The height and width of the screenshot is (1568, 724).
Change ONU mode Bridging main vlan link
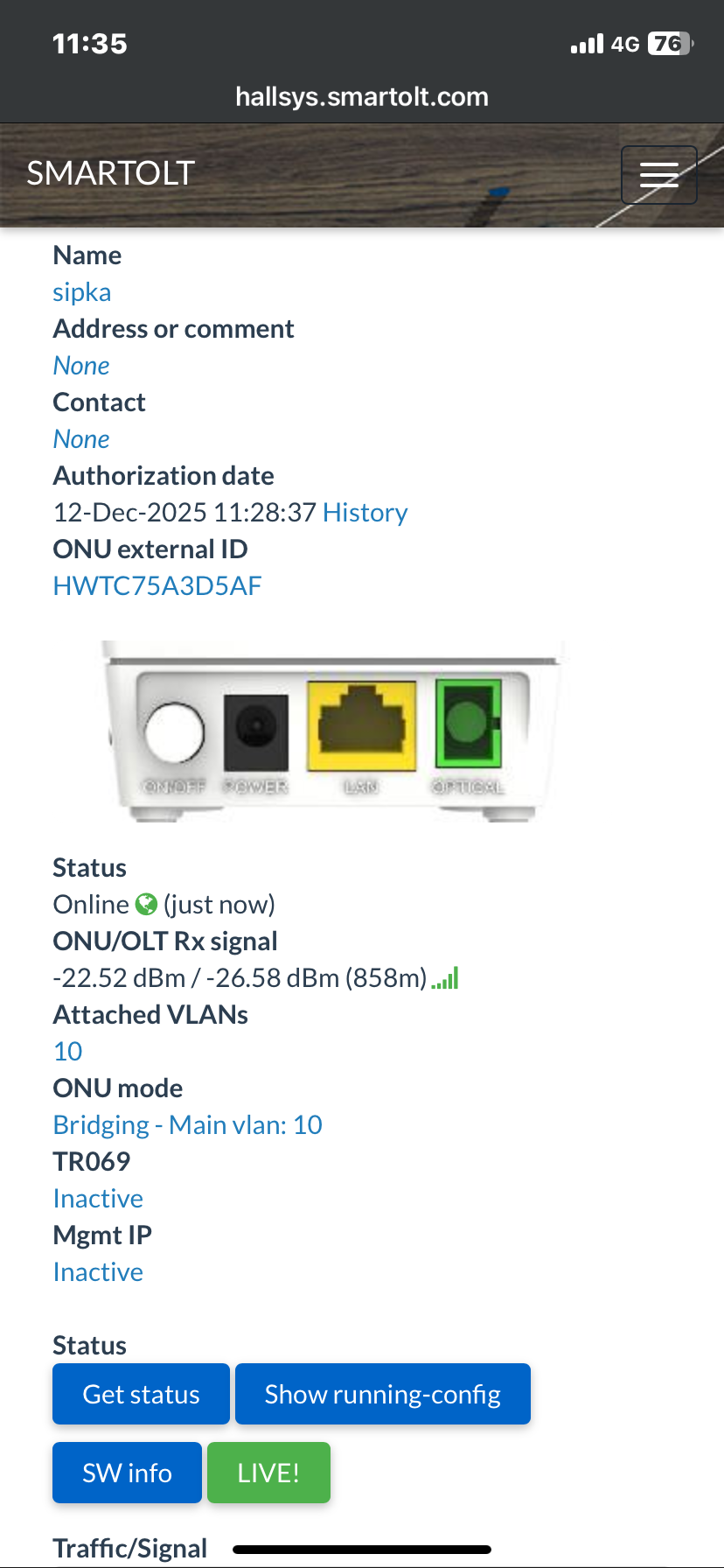click(x=188, y=1125)
